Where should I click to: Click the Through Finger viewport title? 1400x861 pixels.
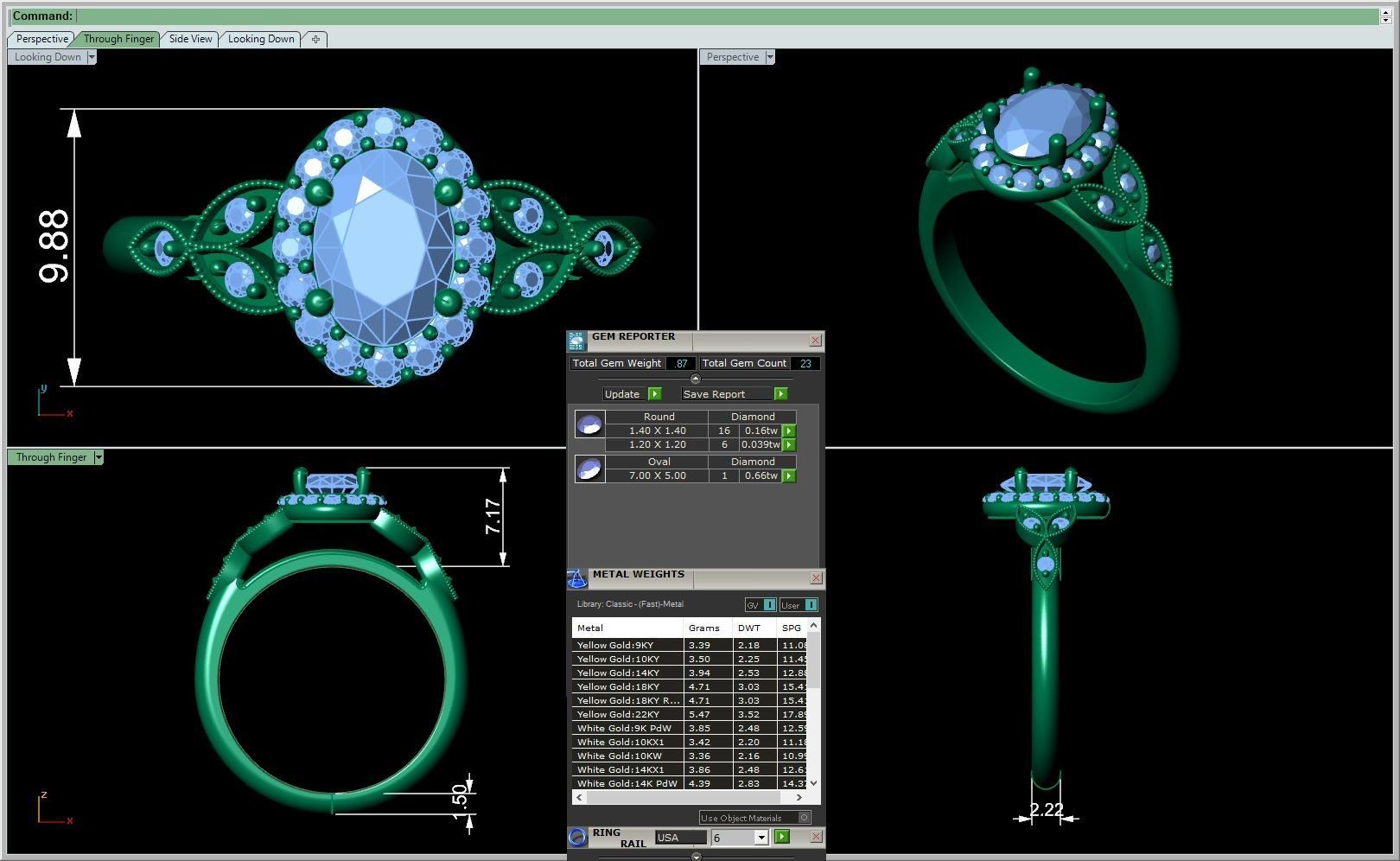pyautogui.click(x=51, y=457)
